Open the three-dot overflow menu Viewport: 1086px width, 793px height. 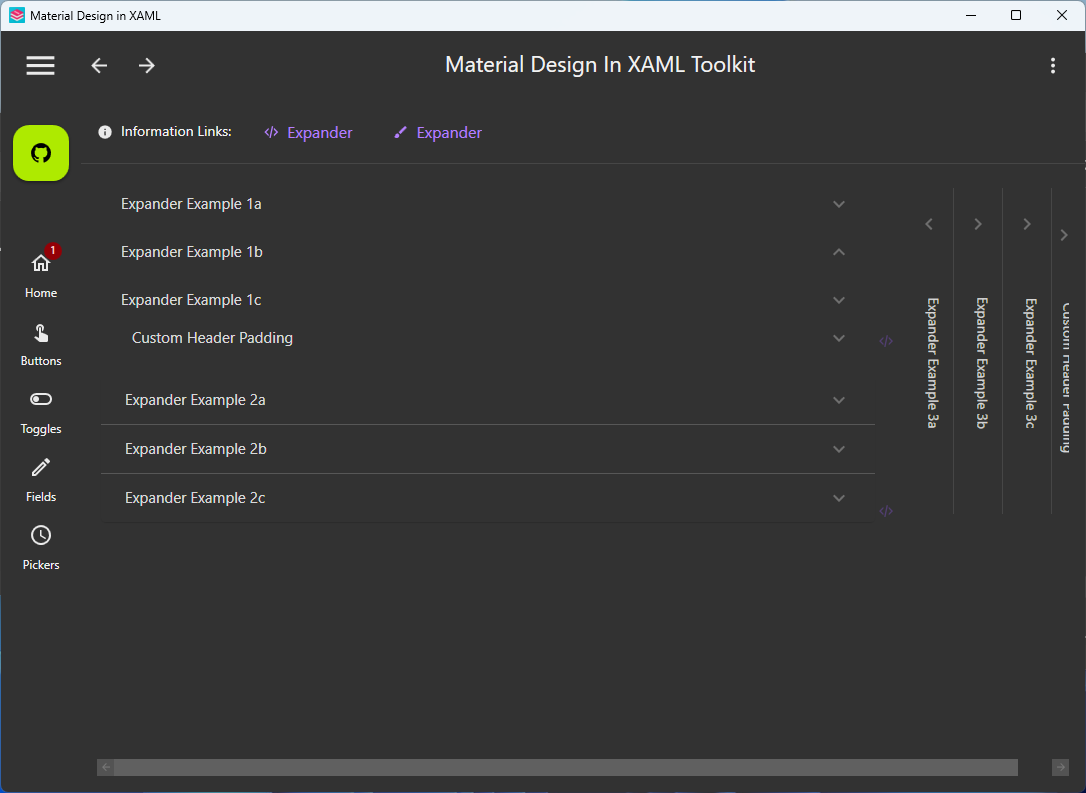pyautogui.click(x=1053, y=65)
